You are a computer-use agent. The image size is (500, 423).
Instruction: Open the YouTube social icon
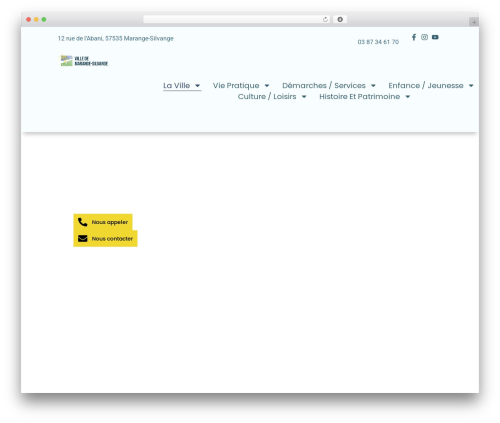coord(435,37)
